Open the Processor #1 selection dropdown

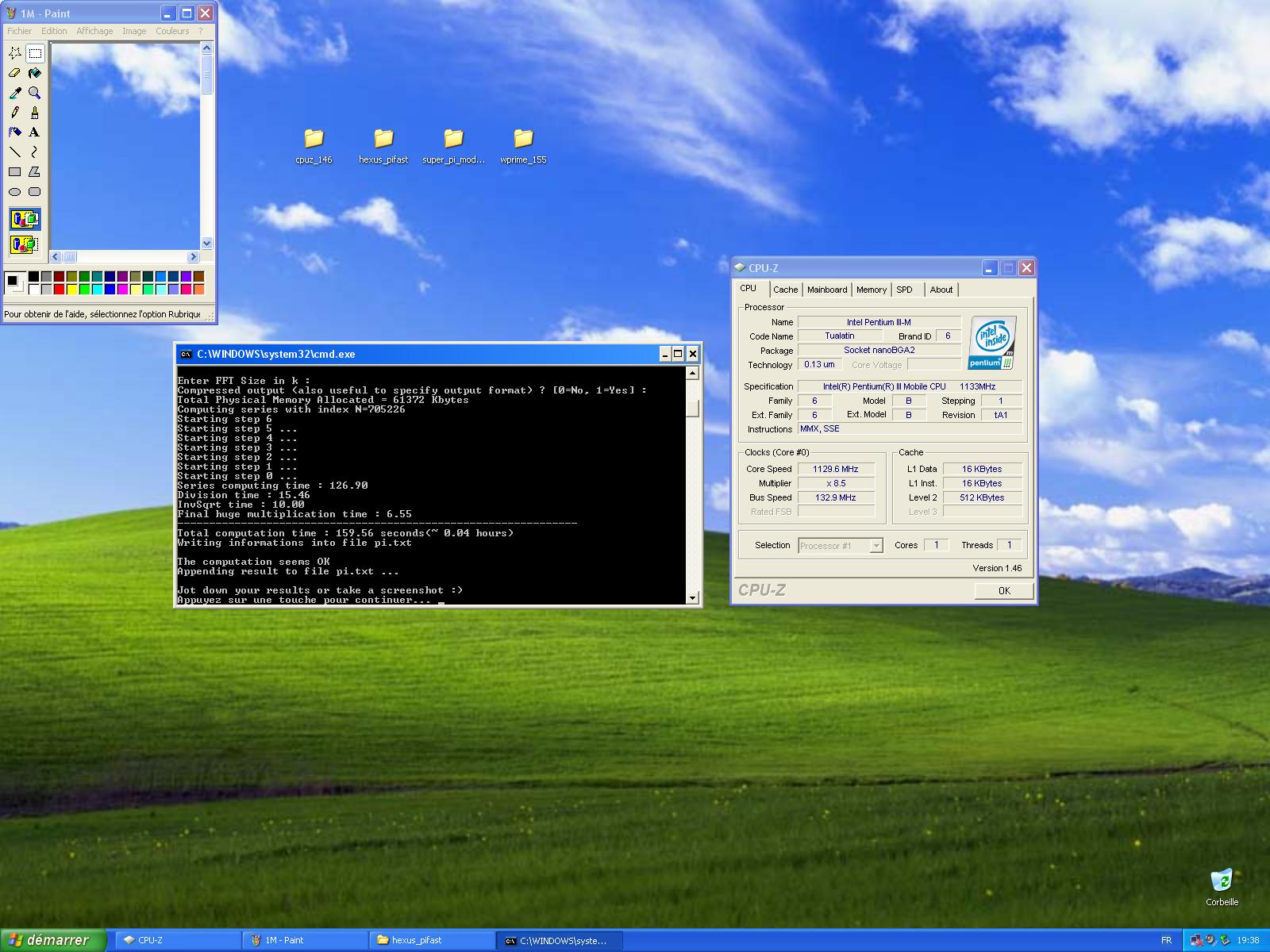[x=841, y=545]
